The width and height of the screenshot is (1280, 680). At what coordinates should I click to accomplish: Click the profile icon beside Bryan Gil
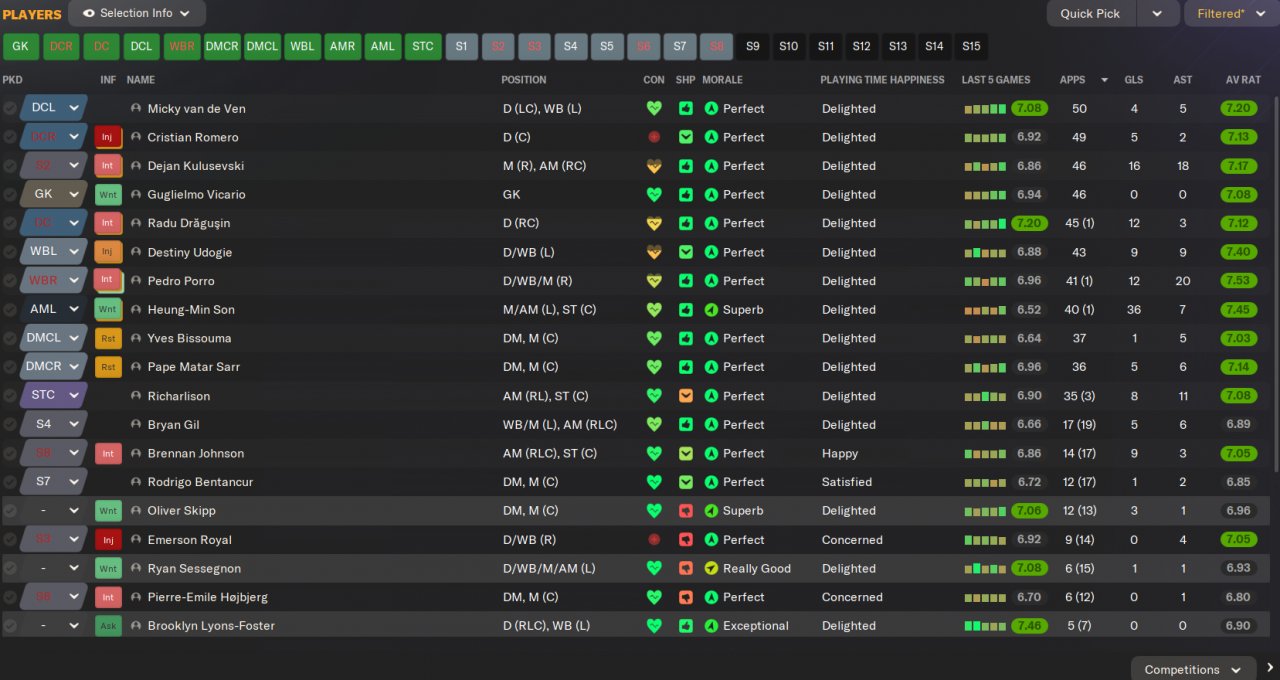click(x=136, y=425)
